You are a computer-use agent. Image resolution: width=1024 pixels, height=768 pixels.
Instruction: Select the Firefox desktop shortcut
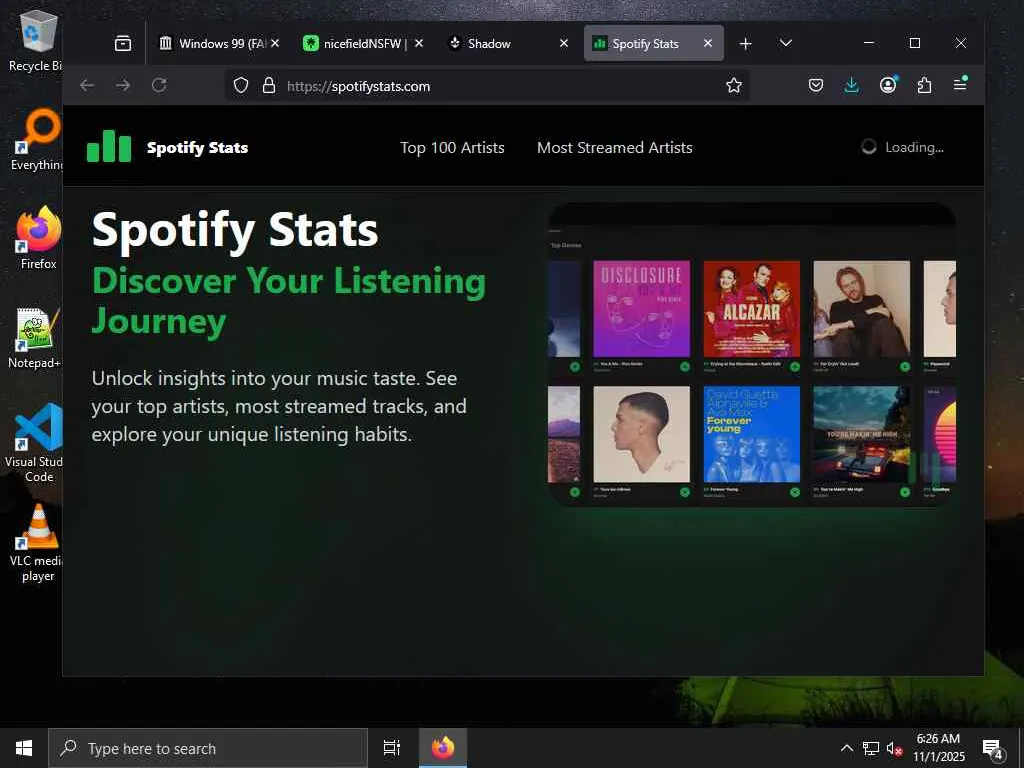point(39,238)
